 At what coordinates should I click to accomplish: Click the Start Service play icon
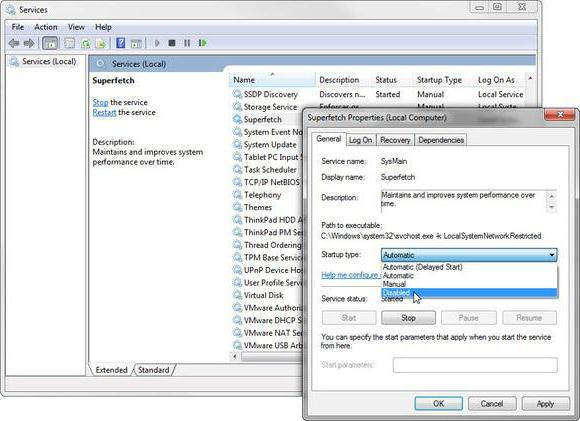click(157, 43)
